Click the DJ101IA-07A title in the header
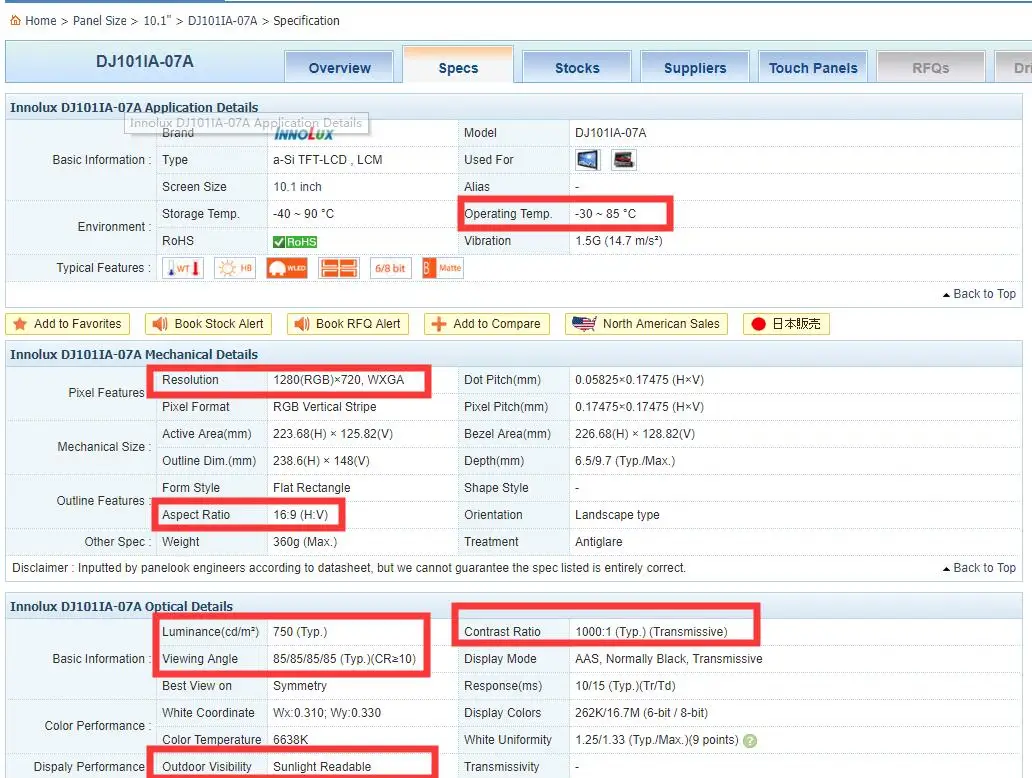This screenshot has width=1032, height=778. click(x=145, y=62)
